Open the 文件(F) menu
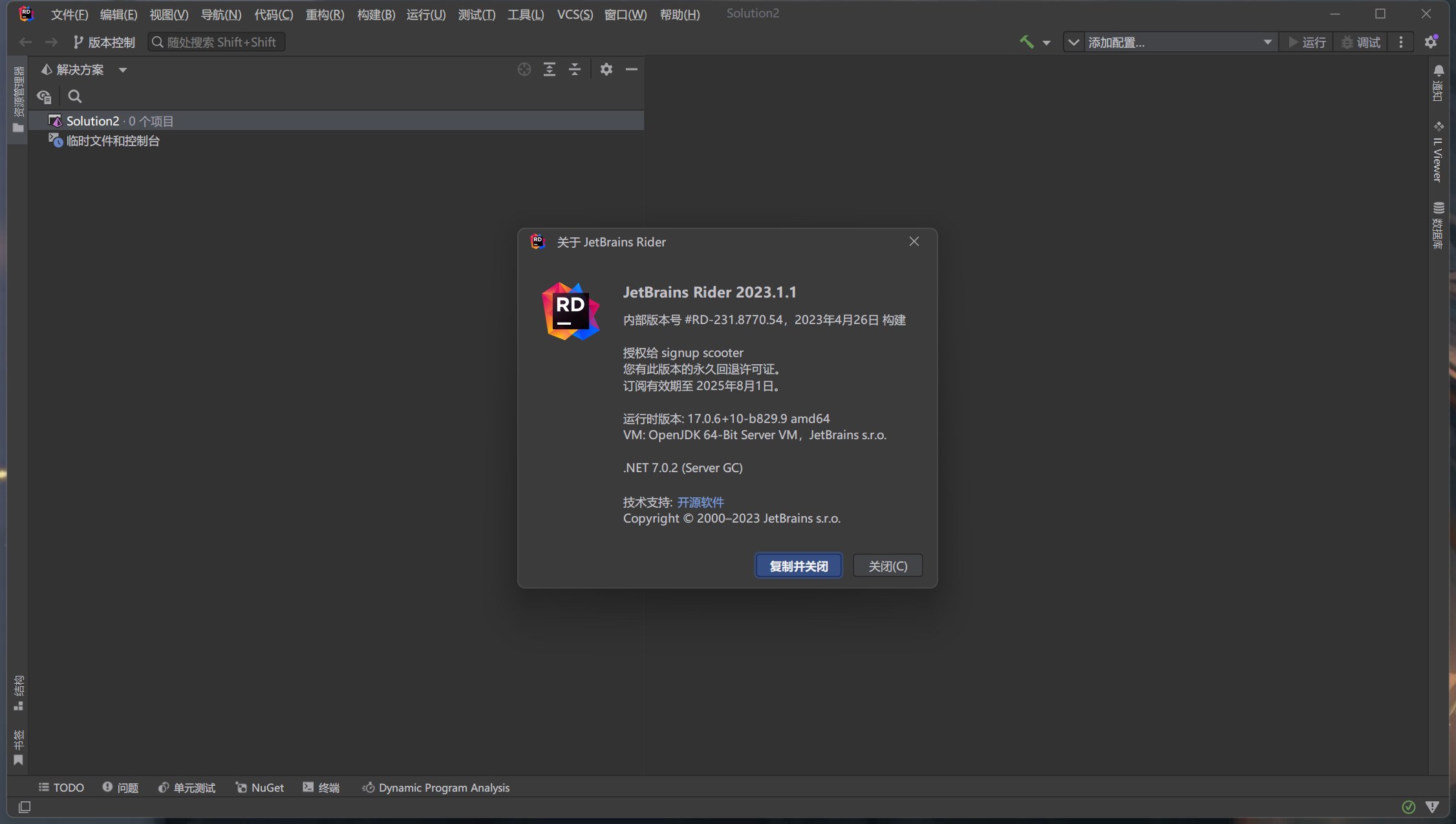The image size is (1456, 824). (x=69, y=14)
